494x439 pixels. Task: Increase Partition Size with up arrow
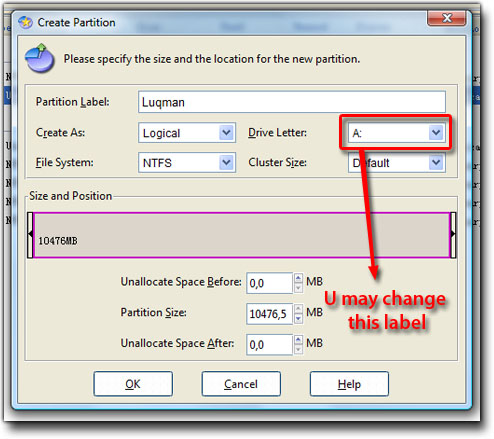[298, 309]
